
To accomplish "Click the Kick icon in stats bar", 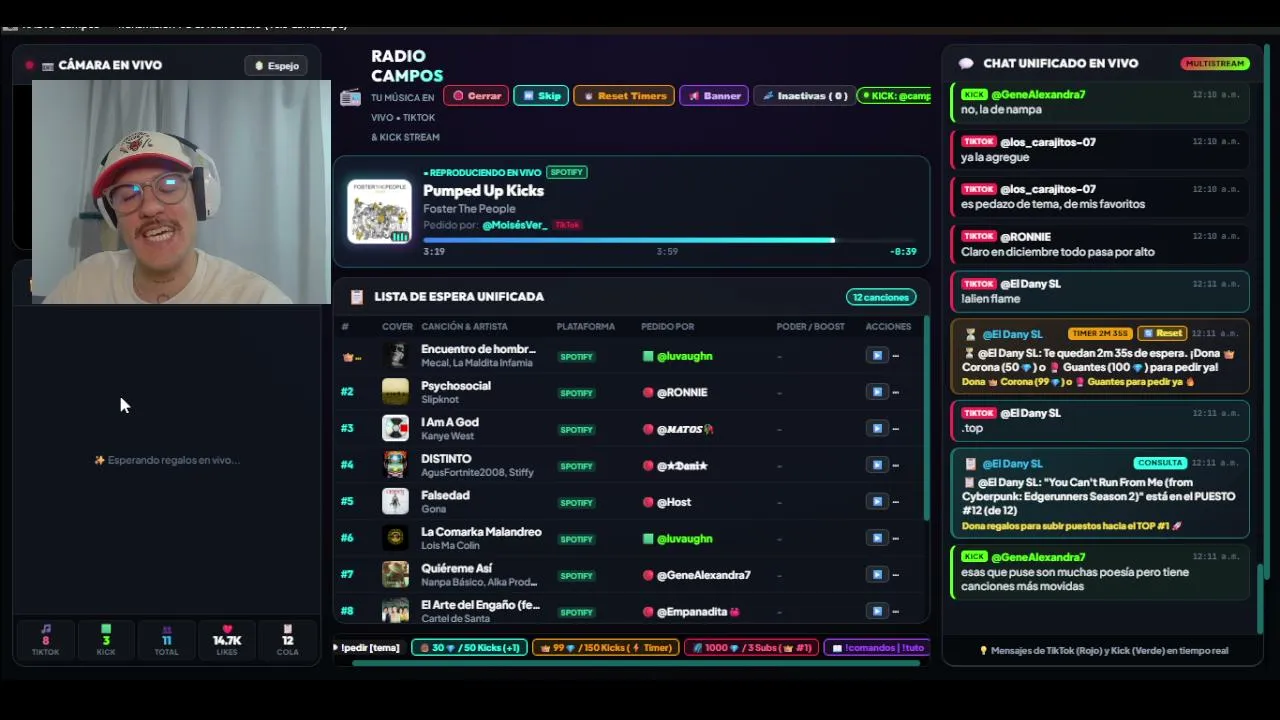I will [x=106, y=629].
